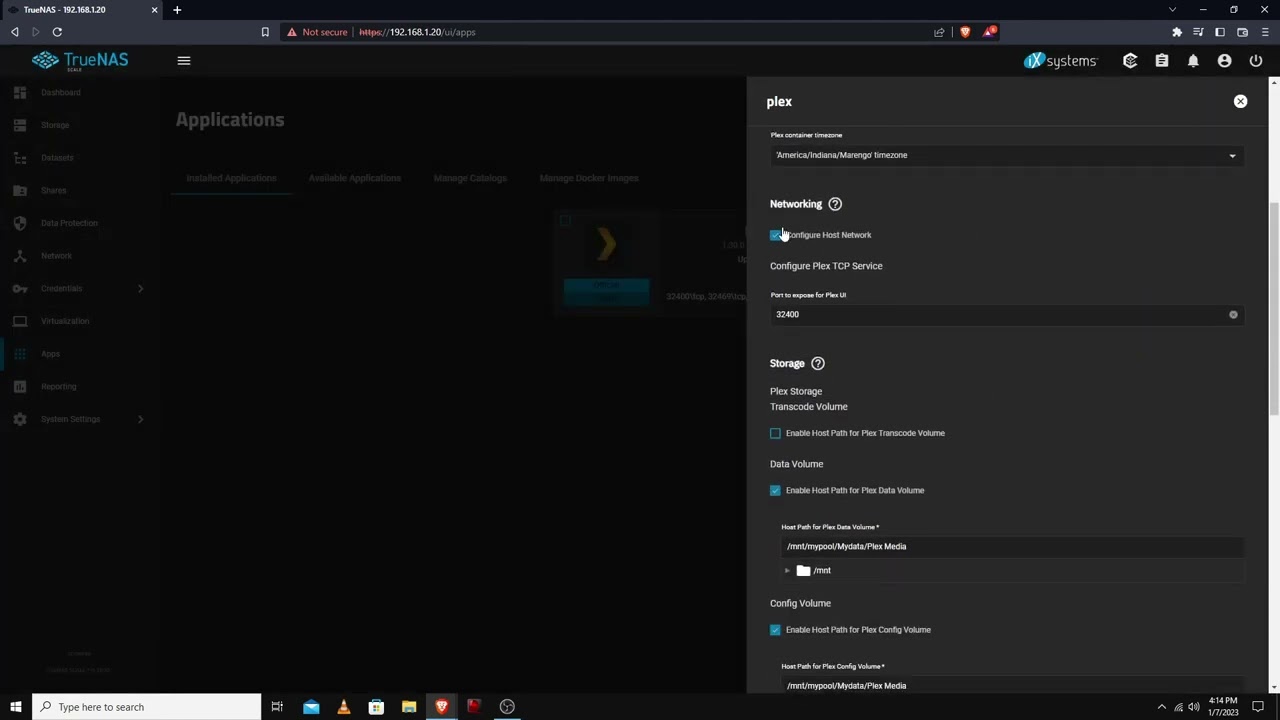Screen dimensions: 1280x720
Task: Select the plex app checkbox on its card
Action: tap(565, 220)
